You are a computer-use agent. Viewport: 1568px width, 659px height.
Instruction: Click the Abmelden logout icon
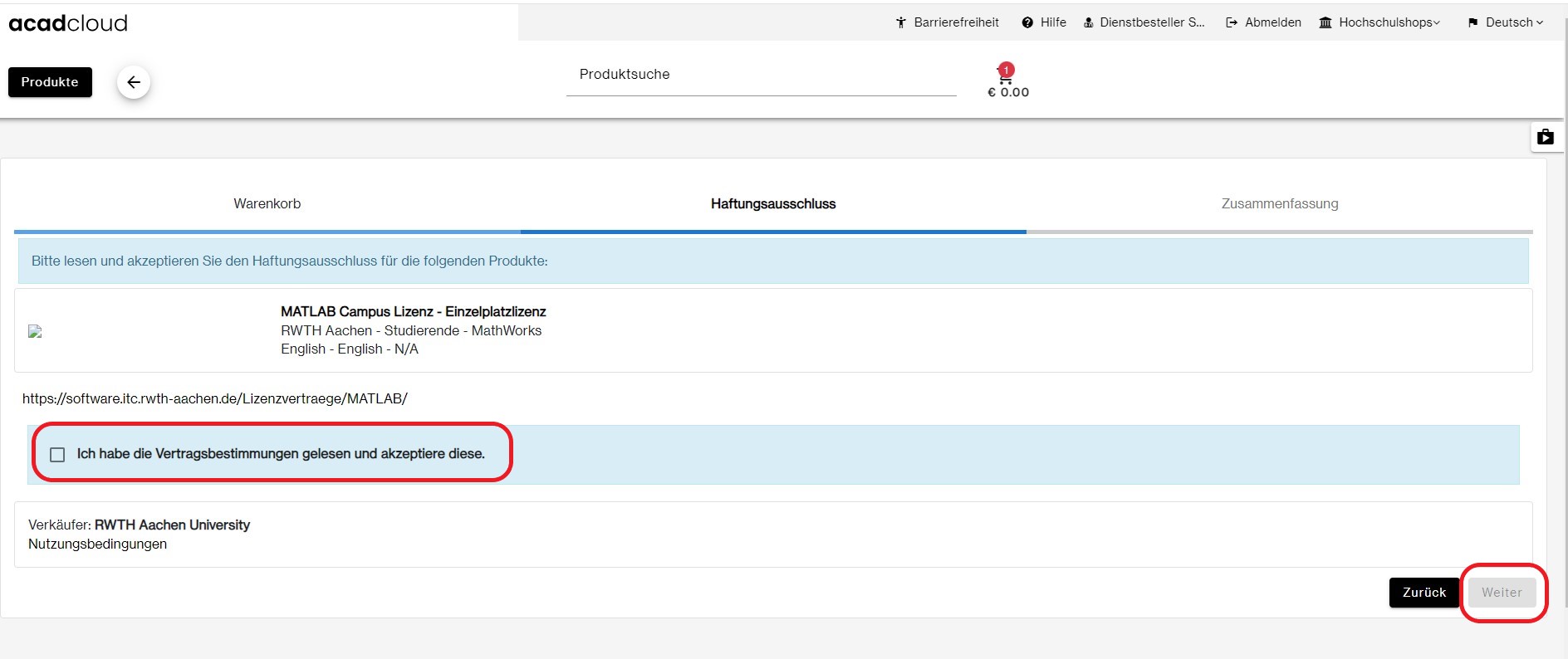point(1232,22)
